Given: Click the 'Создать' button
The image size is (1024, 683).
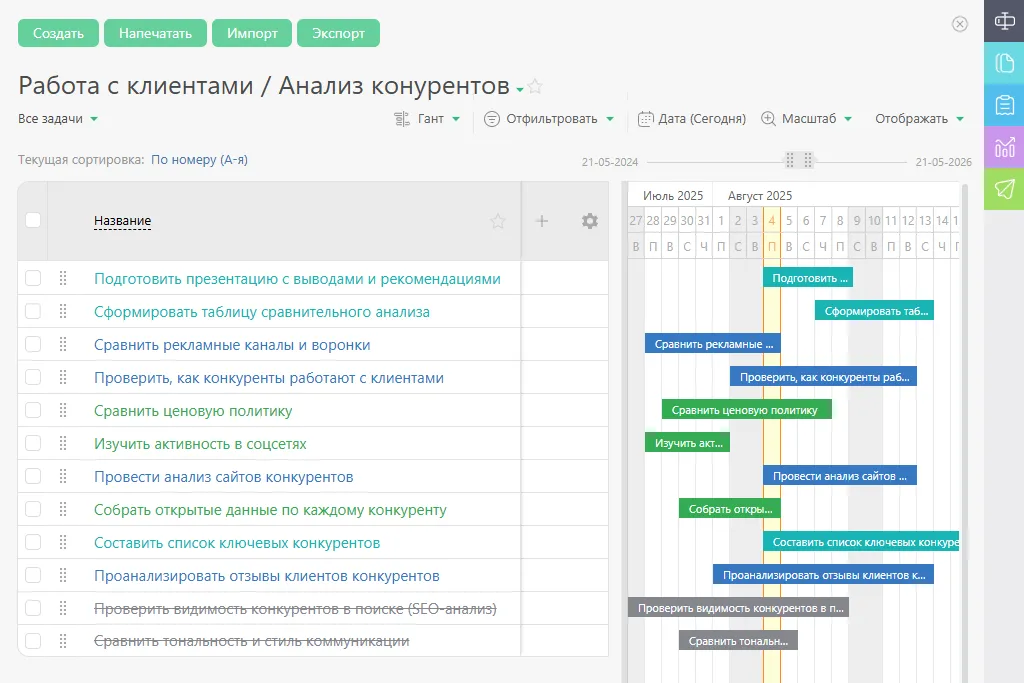Looking at the screenshot, I should pyautogui.click(x=58, y=33).
